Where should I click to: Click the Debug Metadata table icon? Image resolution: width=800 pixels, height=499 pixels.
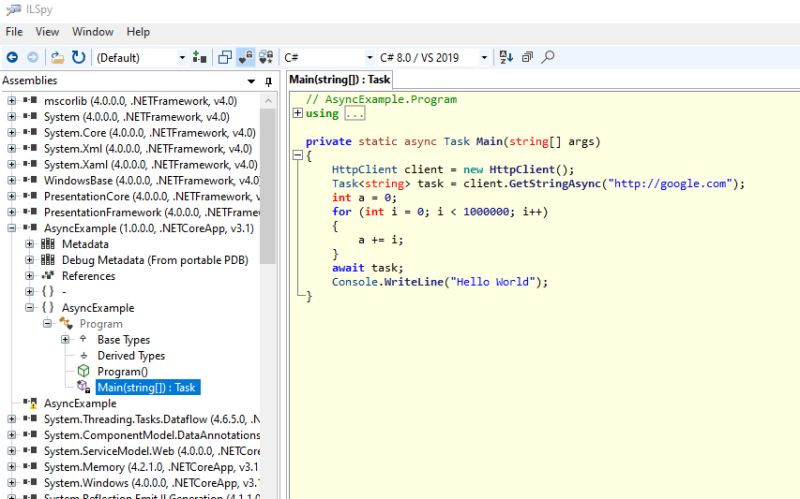(48, 260)
